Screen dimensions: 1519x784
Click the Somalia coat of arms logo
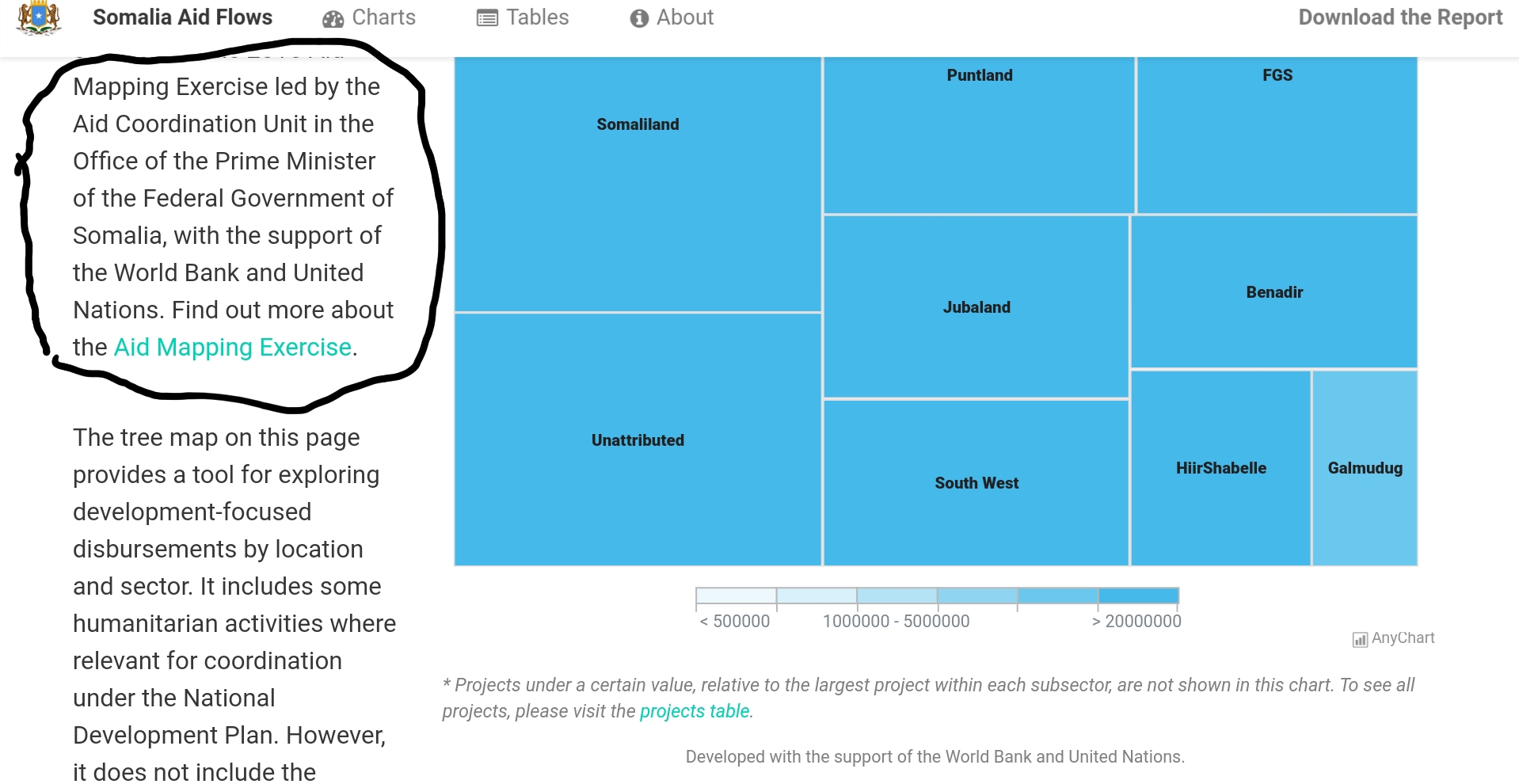(x=39, y=18)
